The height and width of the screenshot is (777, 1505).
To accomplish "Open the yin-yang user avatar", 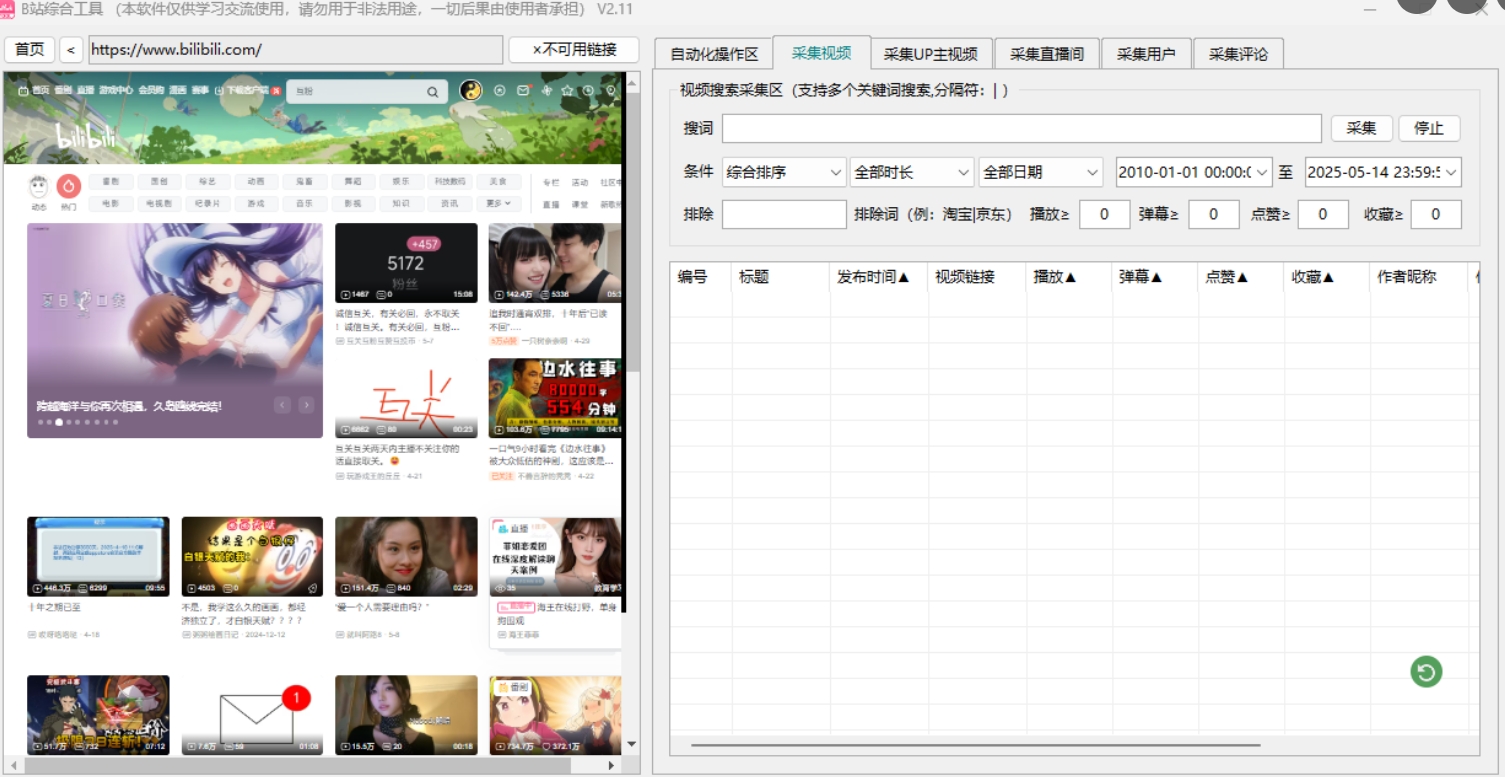I will pos(470,91).
